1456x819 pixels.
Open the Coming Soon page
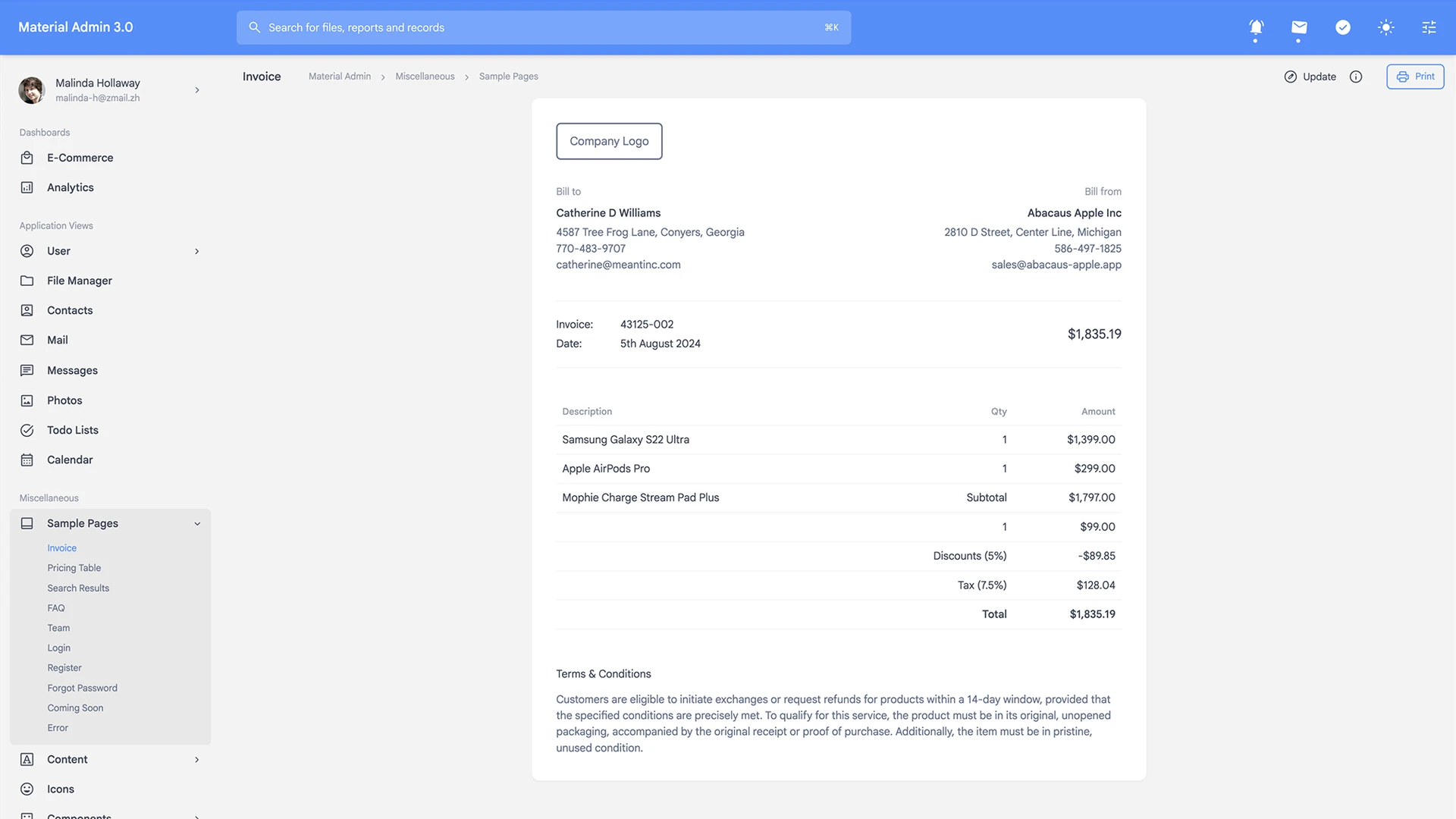tap(75, 708)
